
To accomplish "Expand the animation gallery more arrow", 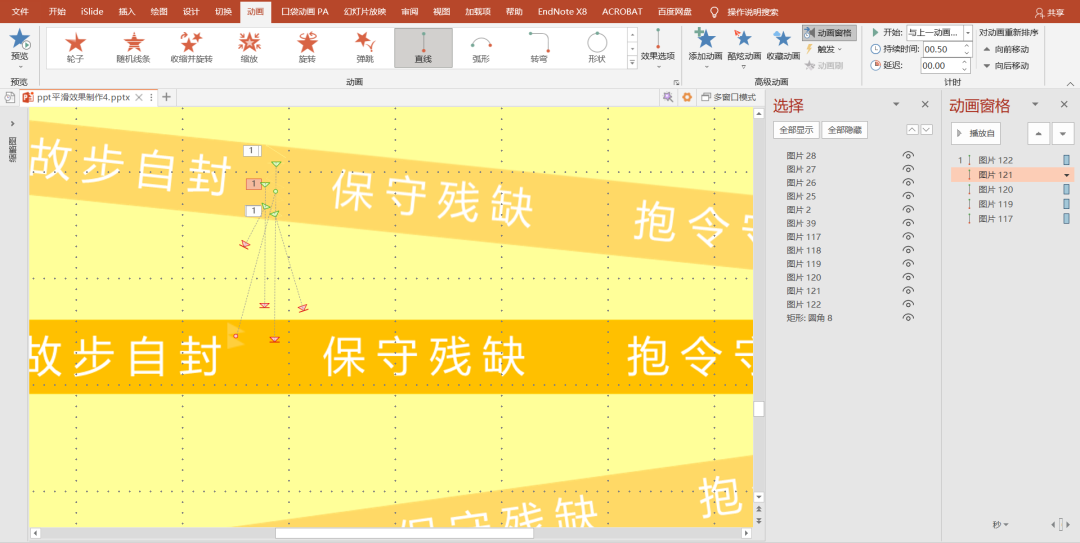I will (x=632, y=62).
